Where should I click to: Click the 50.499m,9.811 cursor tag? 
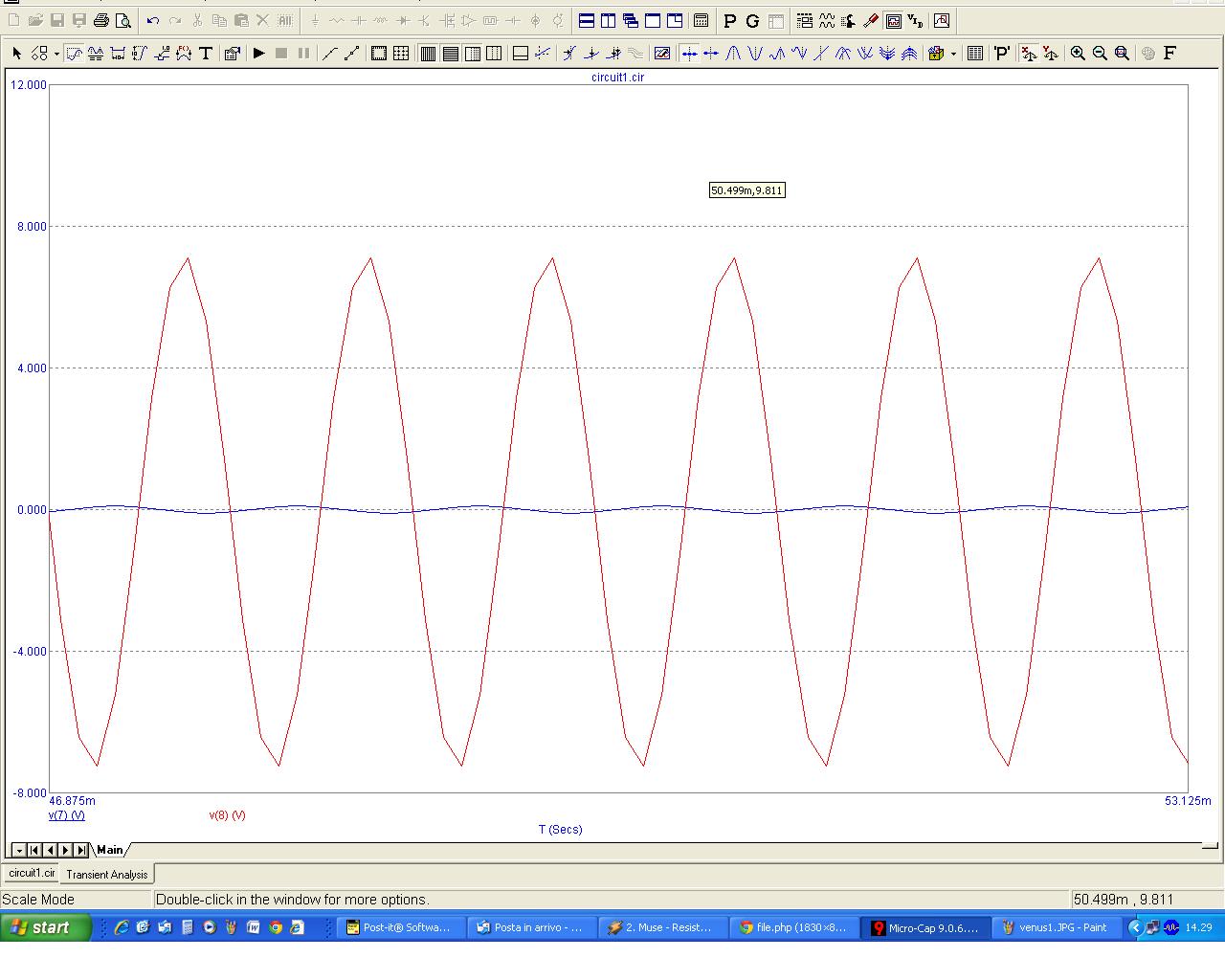coord(747,190)
